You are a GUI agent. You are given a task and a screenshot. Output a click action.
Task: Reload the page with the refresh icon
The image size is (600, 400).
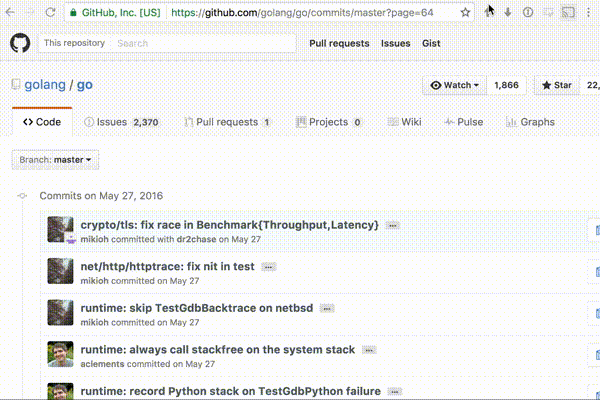(x=50, y=12)
